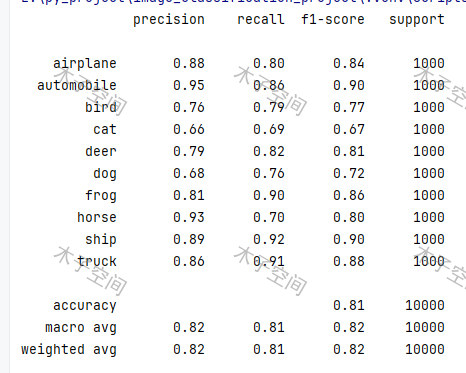Viewport: 466px width, 373px height.
Task: Click the accuracy support value 10000
Action: coord(425,305)
